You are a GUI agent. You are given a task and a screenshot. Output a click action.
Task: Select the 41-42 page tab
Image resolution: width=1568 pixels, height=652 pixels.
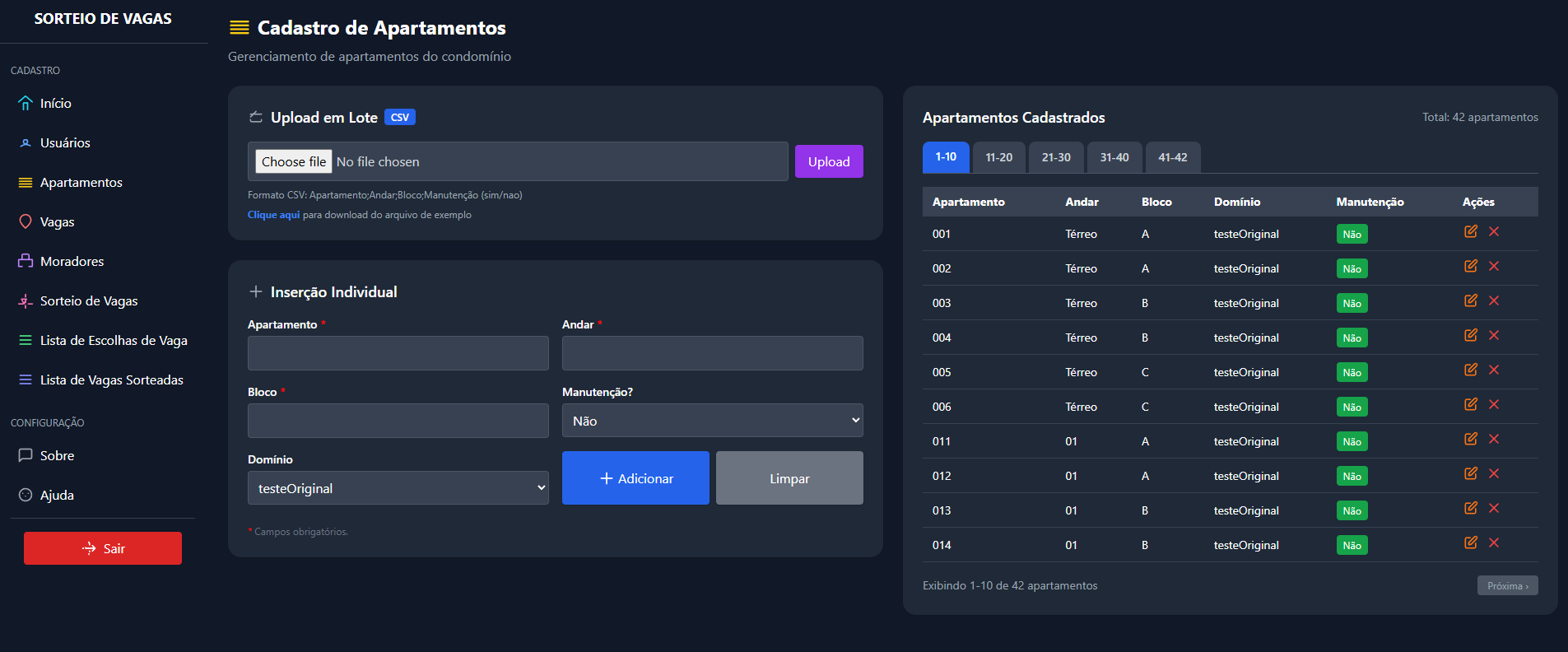point(1172,157)
